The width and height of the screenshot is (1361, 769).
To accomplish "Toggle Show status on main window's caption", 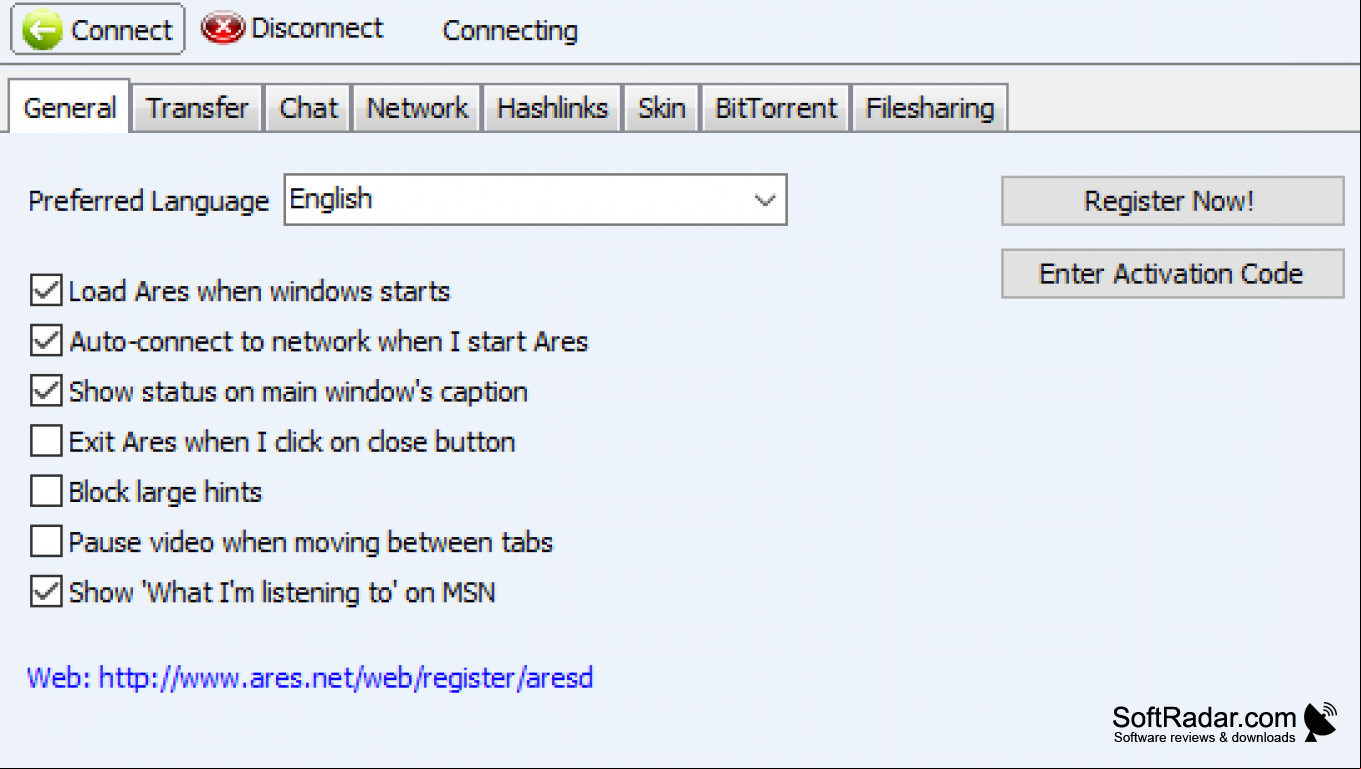I will click(x=46, y=392).
